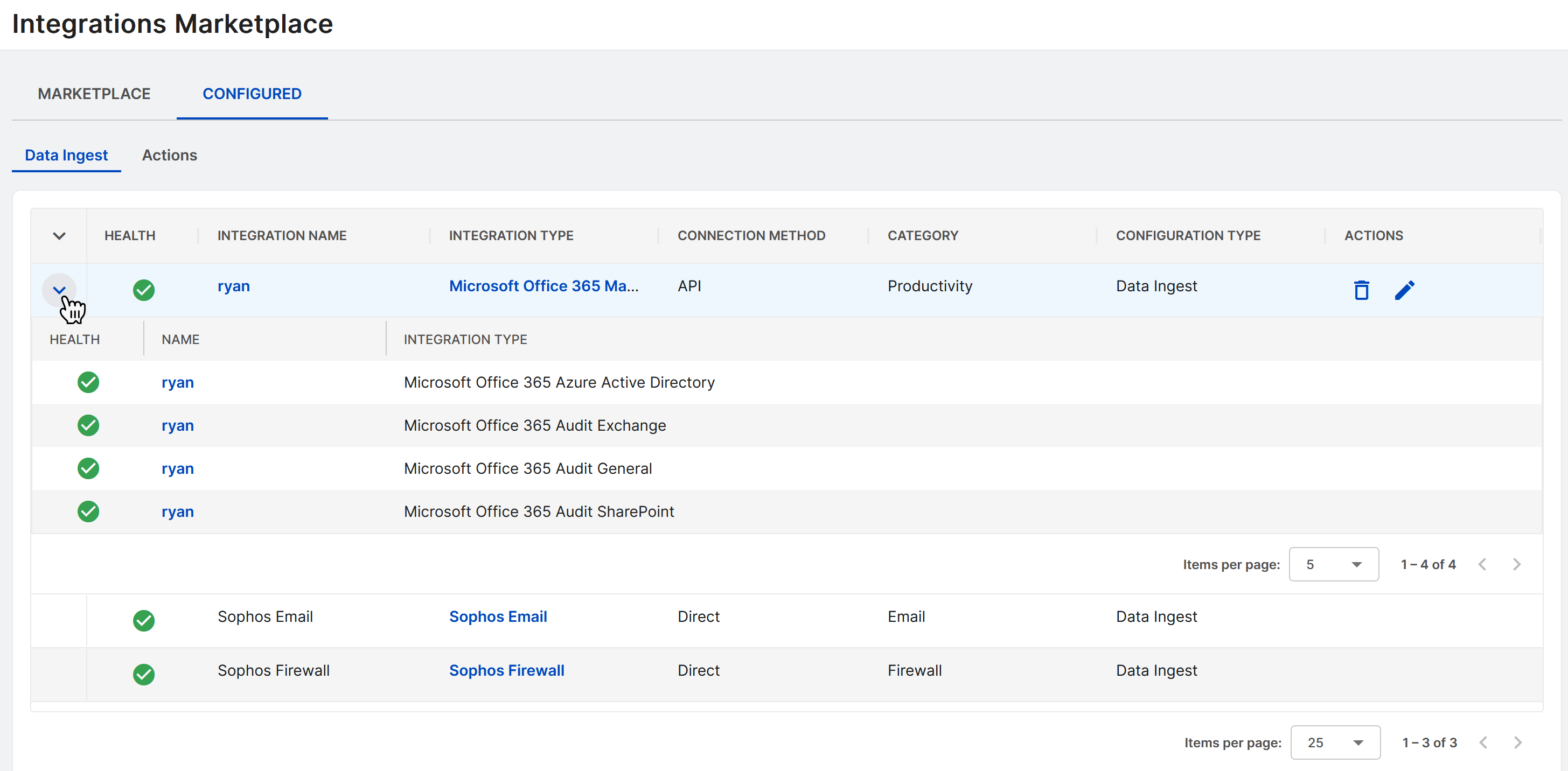
Task: Open ryan link for Azure Active Directory
Action: point(178,383)
